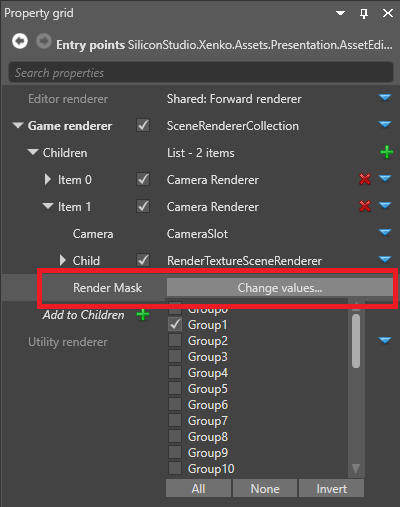Screen dimensions: 400x507
Task: Open the Child renderer type dropdown
Action: point(385,259)
